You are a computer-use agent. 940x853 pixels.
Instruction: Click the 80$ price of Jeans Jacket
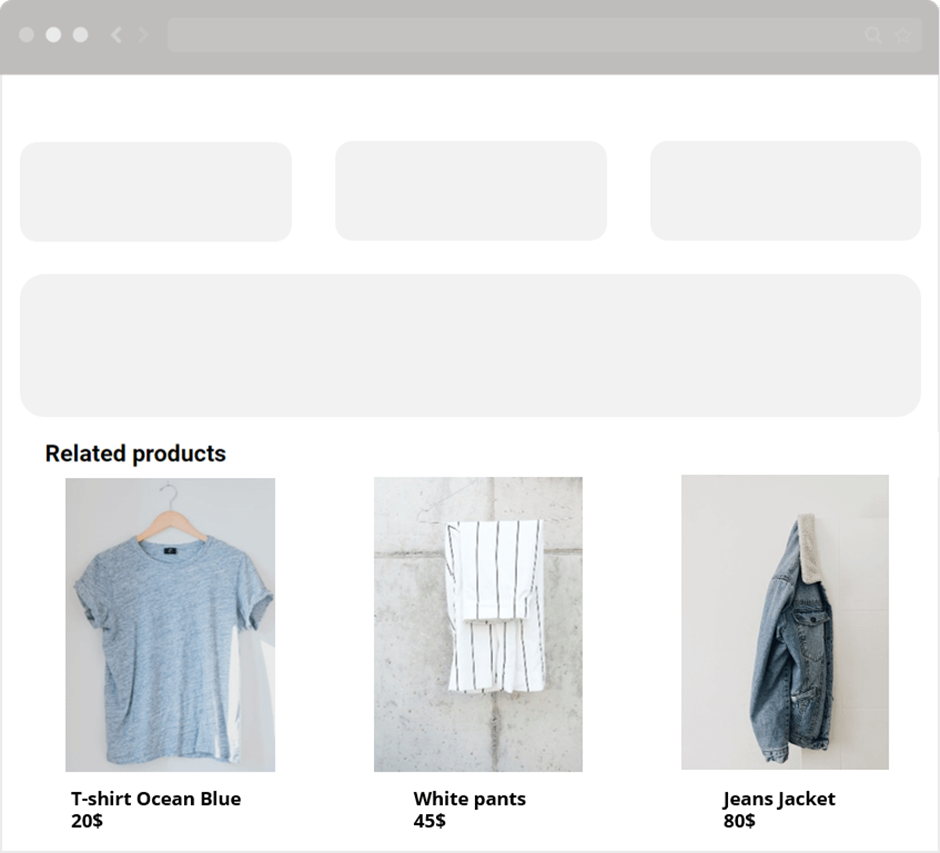tap(739, 821)
